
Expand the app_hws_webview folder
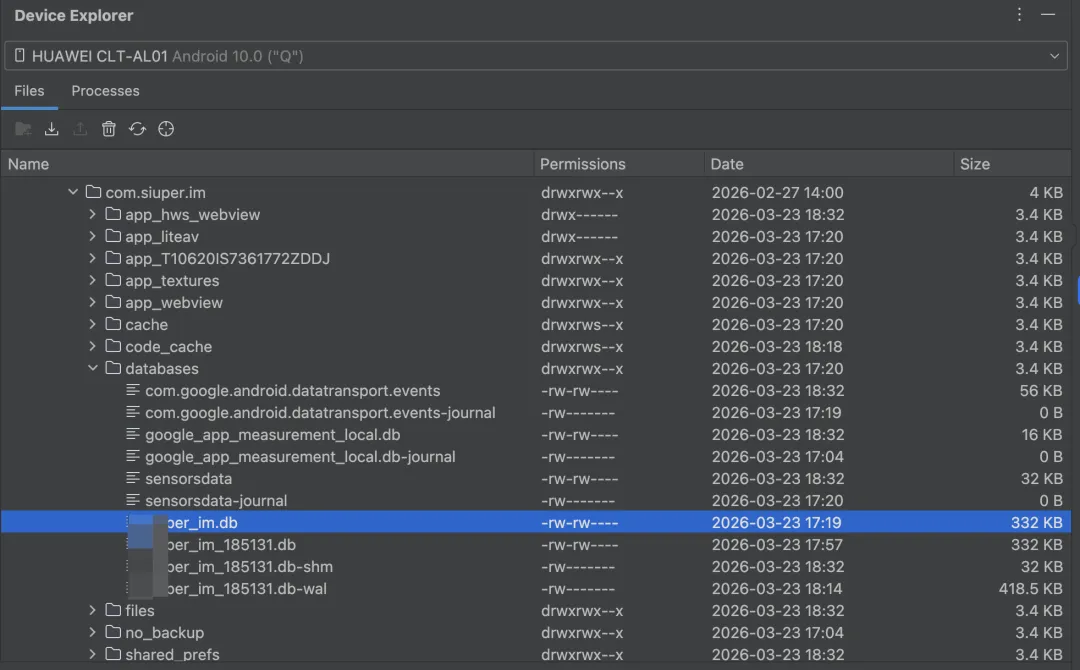point(93,215)
